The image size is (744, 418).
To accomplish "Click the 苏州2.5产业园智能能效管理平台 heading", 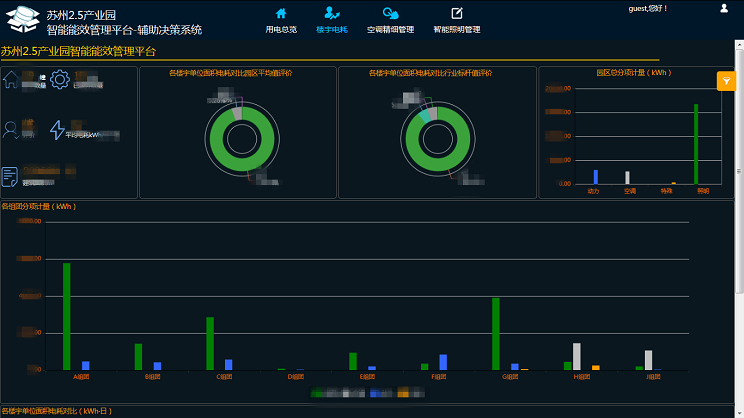I will coord(78,51).
